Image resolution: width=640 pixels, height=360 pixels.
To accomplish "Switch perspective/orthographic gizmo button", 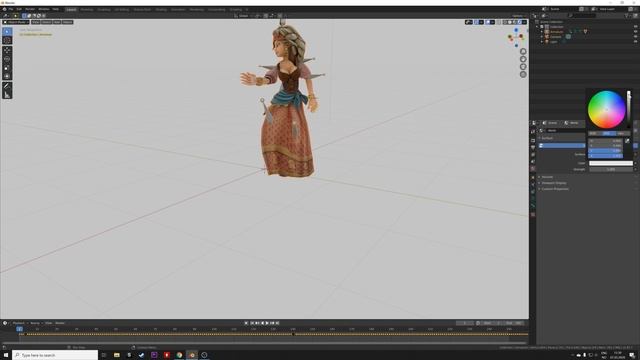I will coord(523,74).
